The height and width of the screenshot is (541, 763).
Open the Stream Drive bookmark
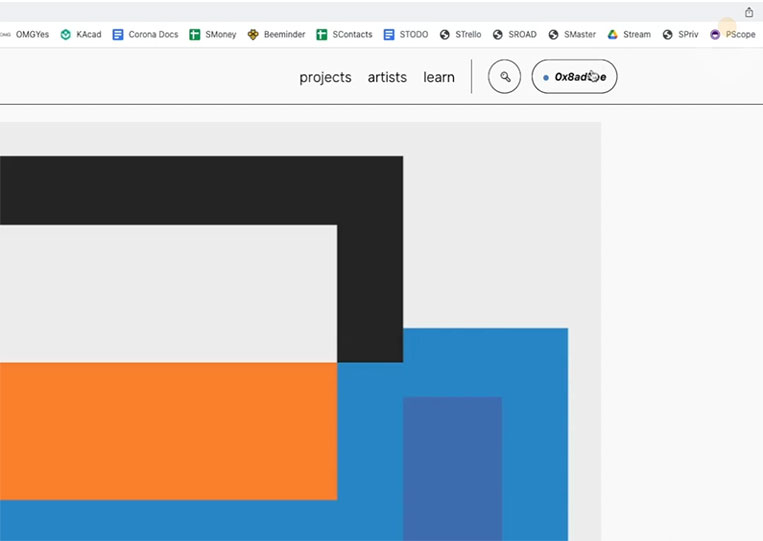point(629,35)
